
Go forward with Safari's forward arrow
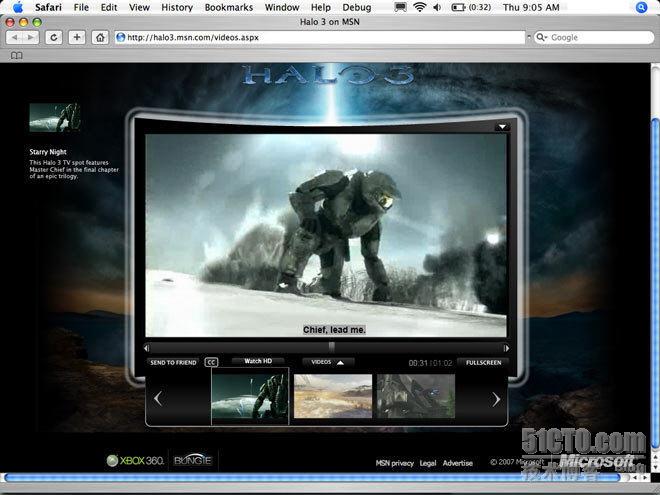(x=31, y=37)
